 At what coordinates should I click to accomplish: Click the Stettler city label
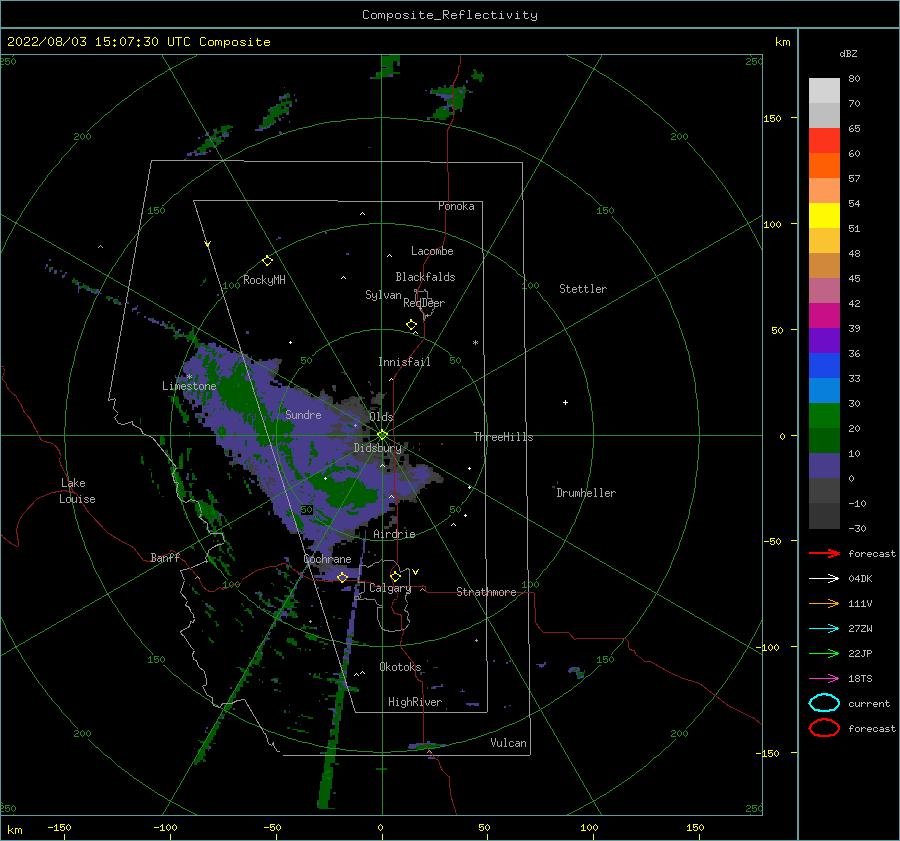pyautogui.click(x=583, y=289)
